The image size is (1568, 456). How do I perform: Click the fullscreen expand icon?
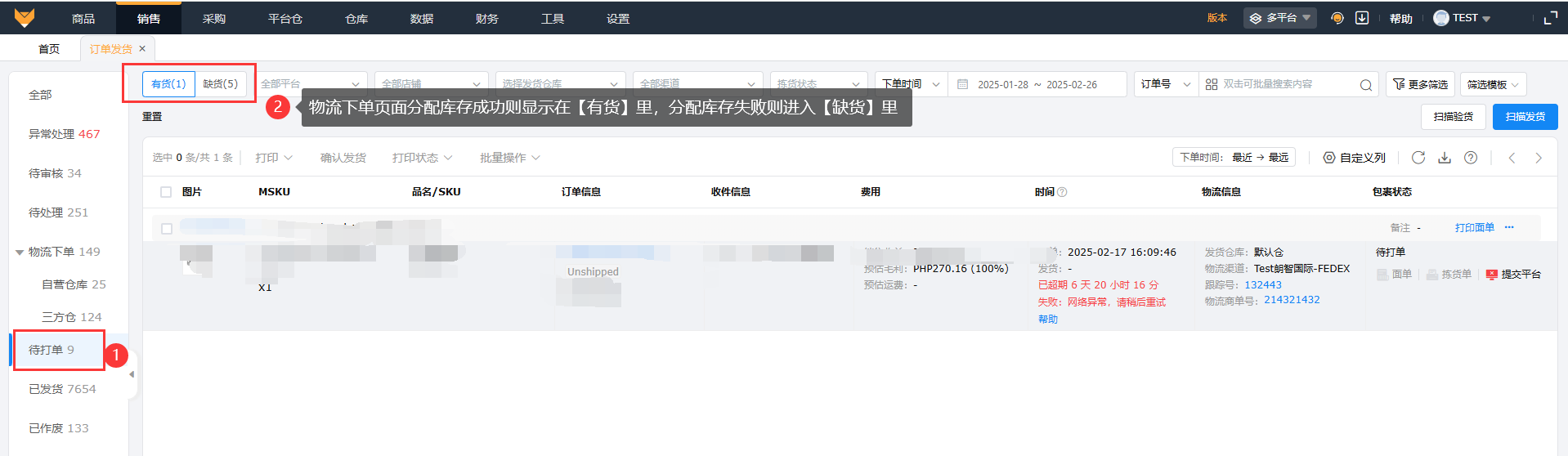[1550, 18]
